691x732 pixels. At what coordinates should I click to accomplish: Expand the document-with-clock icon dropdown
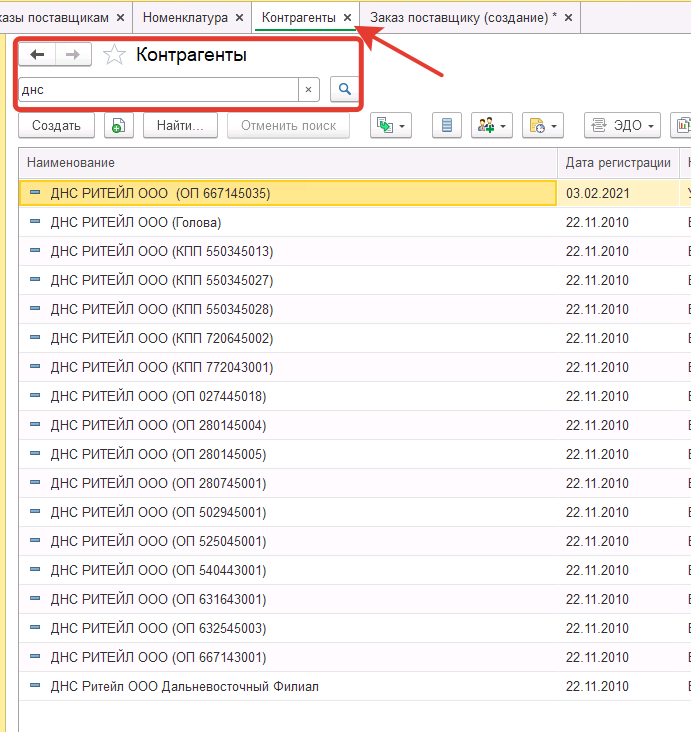(543, 126)
